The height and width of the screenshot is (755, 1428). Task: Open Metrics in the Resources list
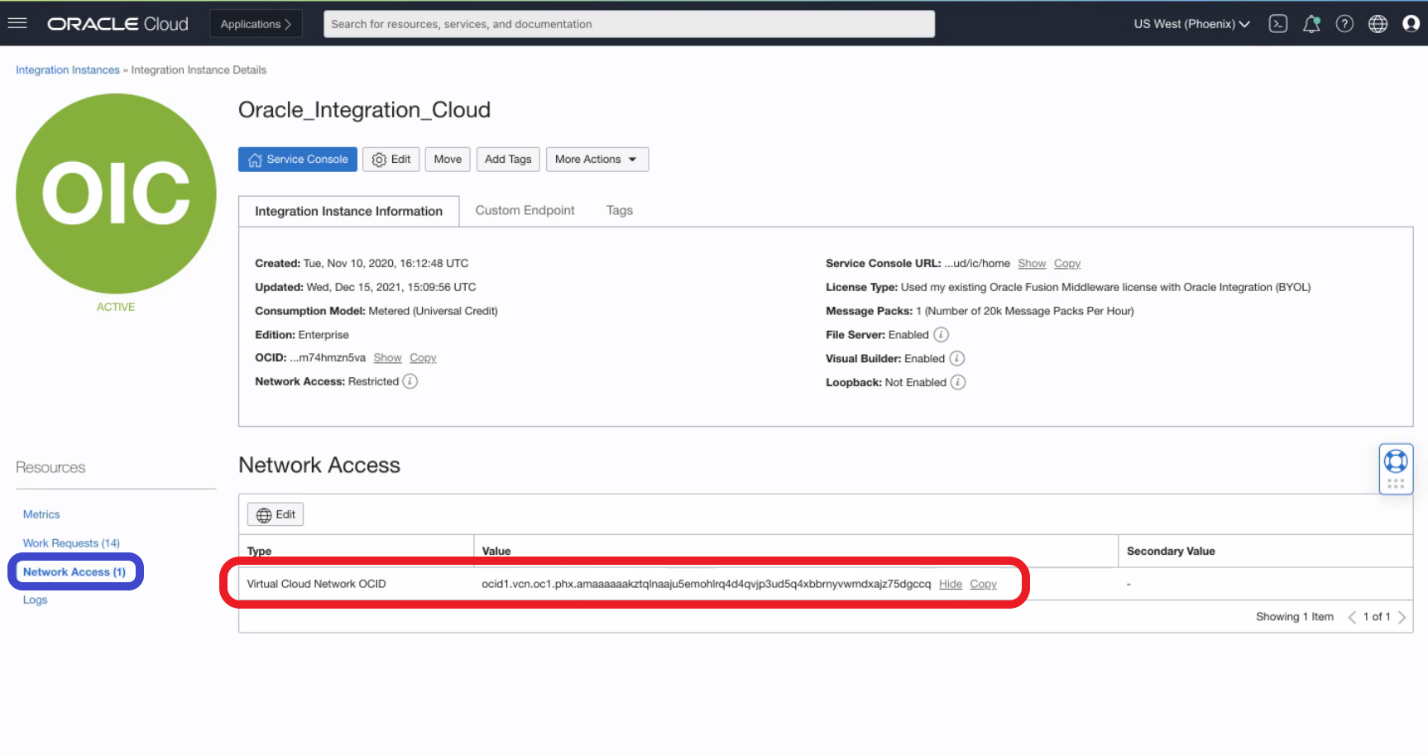click(42, 514)
